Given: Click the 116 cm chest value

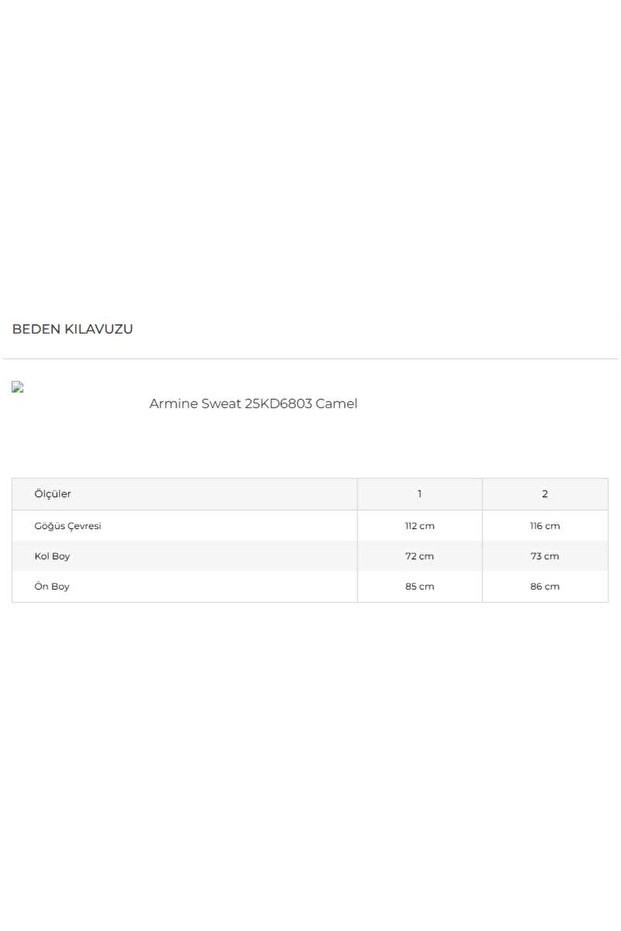Looking at the screenshot, I should [x=545, y=526].
